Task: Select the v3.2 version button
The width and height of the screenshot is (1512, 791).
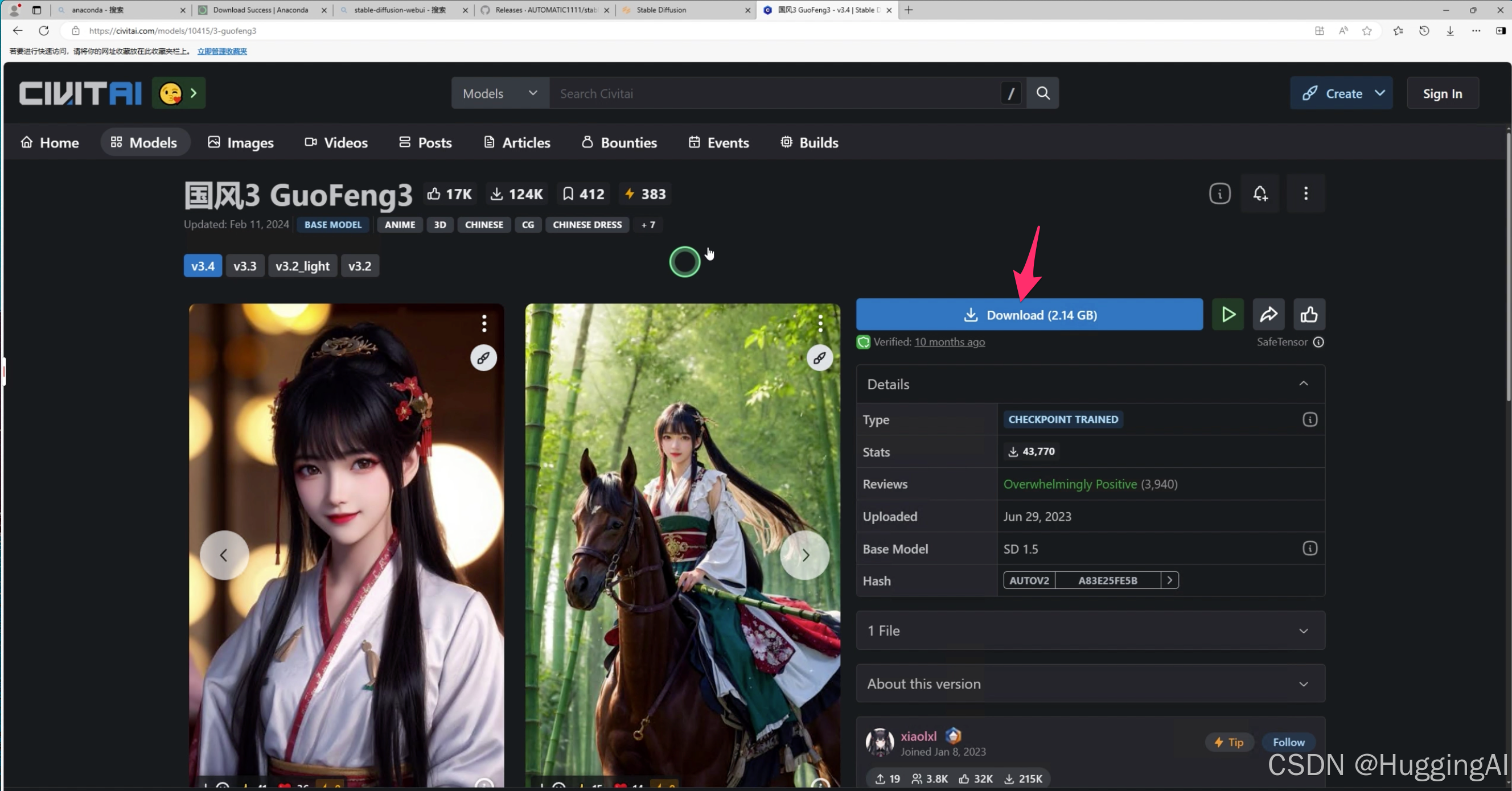Action: coord(359,266)
